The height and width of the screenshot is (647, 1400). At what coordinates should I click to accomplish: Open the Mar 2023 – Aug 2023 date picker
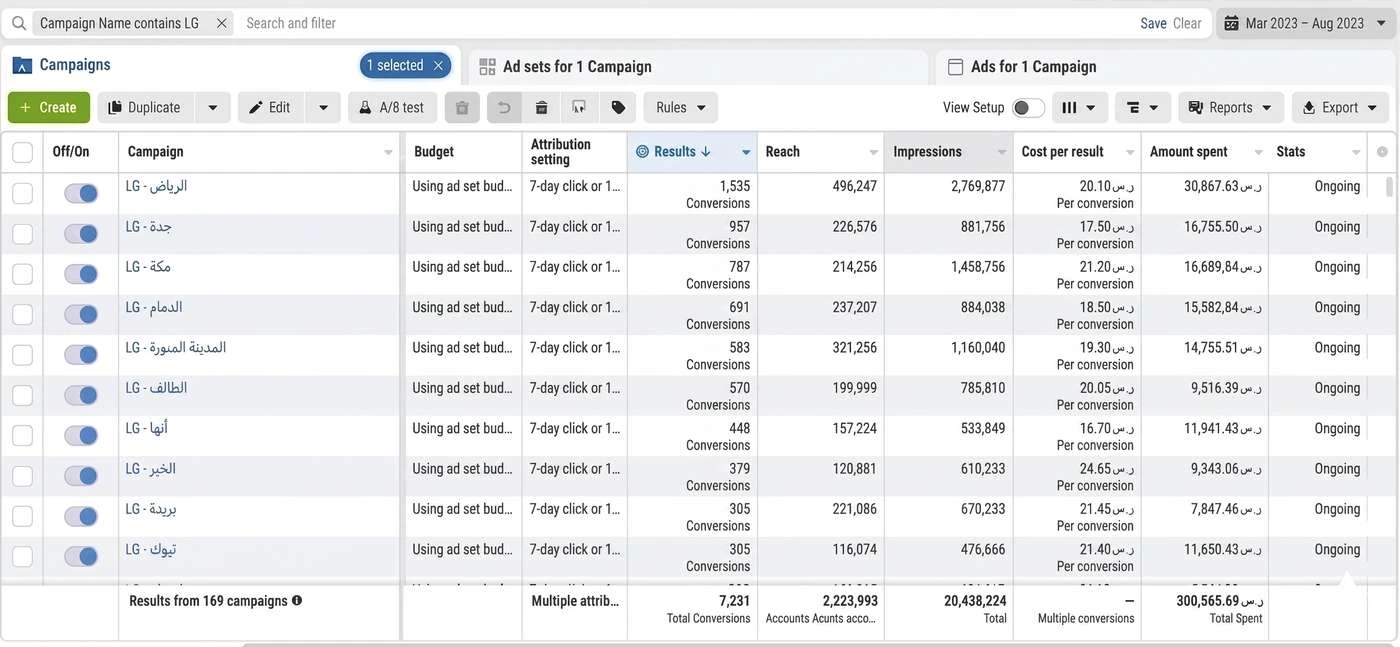pos(1305,23)
